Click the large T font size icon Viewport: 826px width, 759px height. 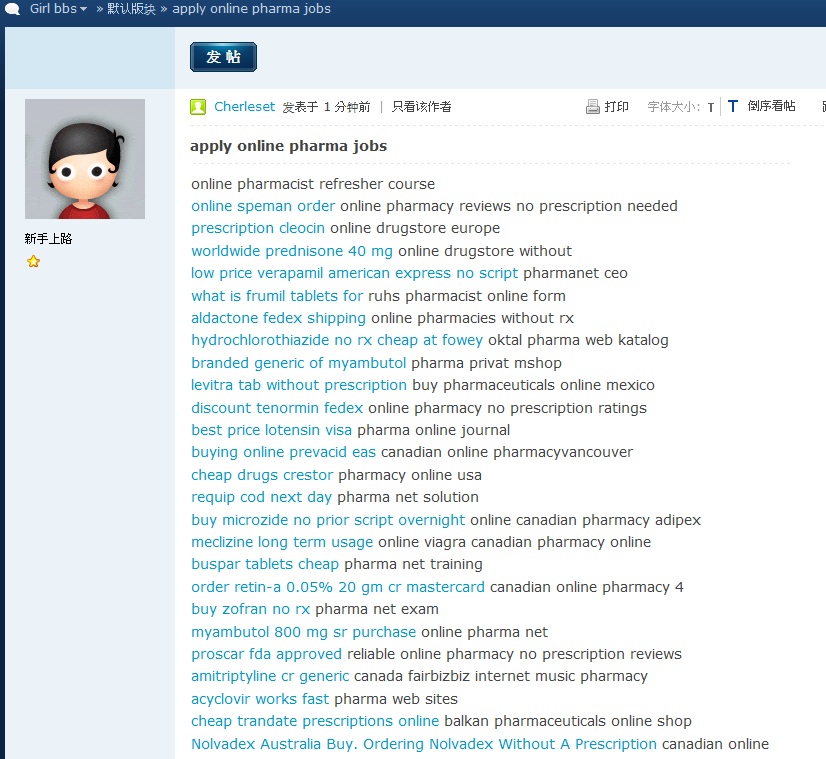point(732,106)
